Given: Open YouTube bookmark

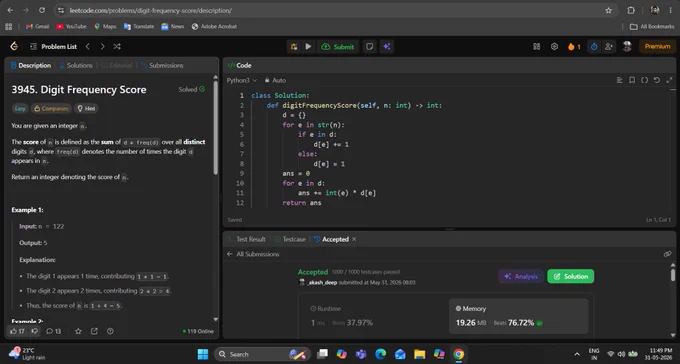Looking at the screenshot, I should coord(72,26).
